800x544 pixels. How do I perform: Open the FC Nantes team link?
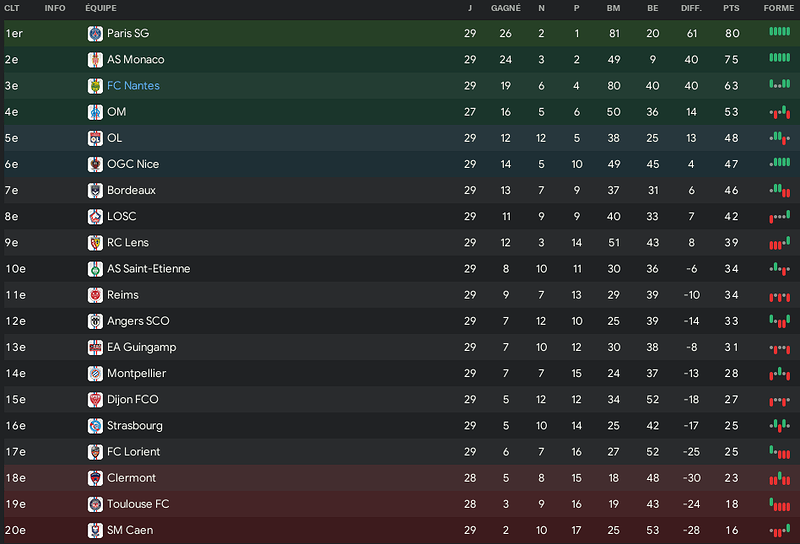133,86
